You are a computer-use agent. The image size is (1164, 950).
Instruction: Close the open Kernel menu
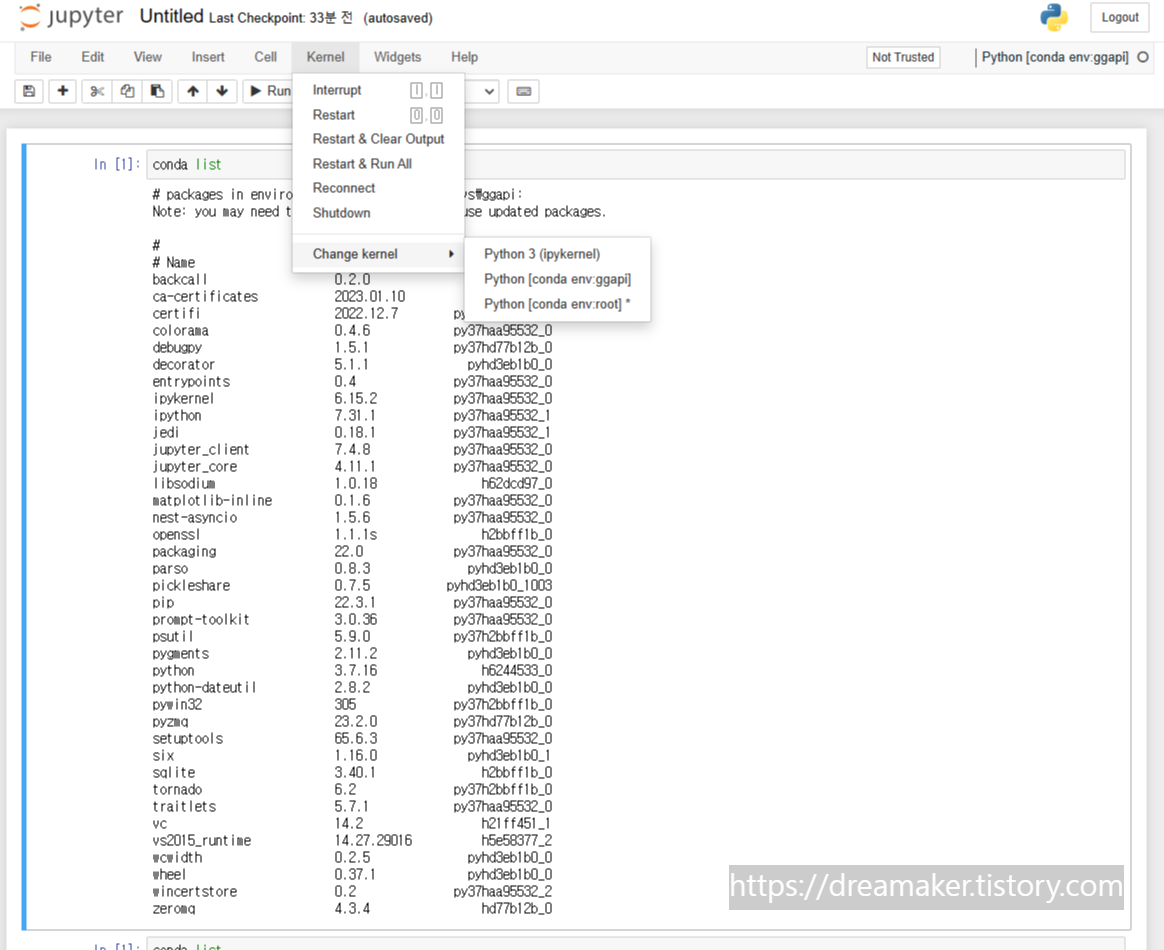tap(326, 57)
